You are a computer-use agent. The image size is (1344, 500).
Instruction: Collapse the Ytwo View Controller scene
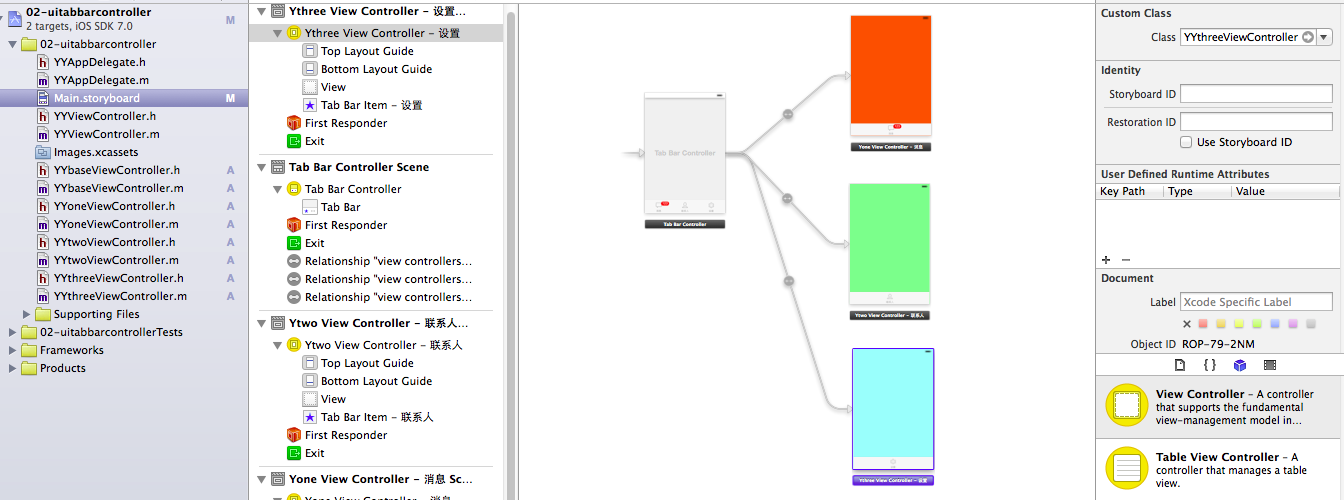tap(263, 323)
